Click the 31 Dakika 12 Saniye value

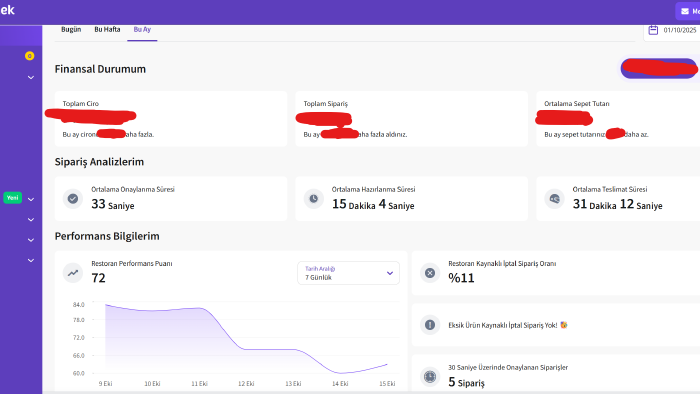coord(617,204)
